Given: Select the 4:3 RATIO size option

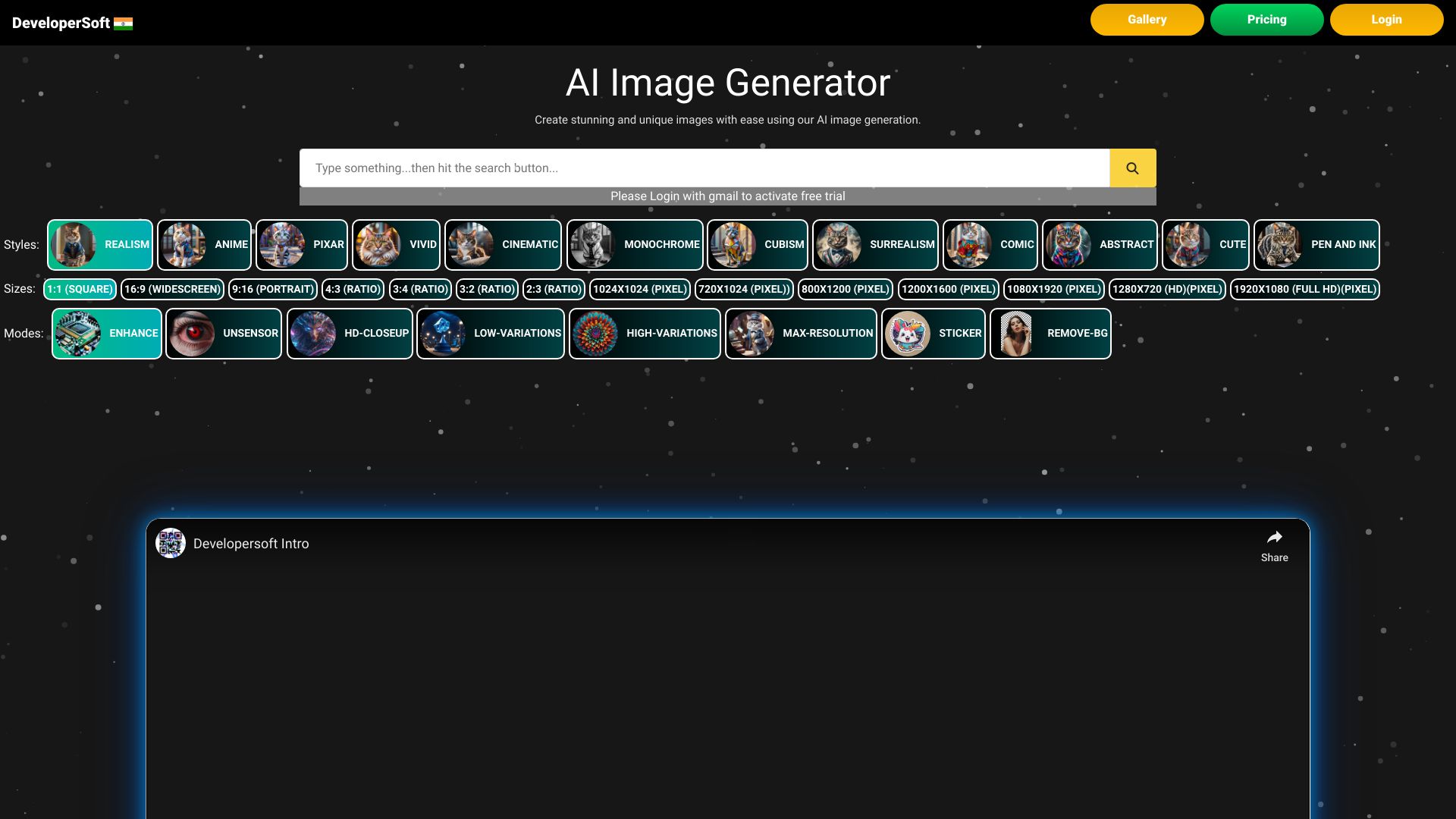Looking at the screenshot, I should click(x=352, y=289).
